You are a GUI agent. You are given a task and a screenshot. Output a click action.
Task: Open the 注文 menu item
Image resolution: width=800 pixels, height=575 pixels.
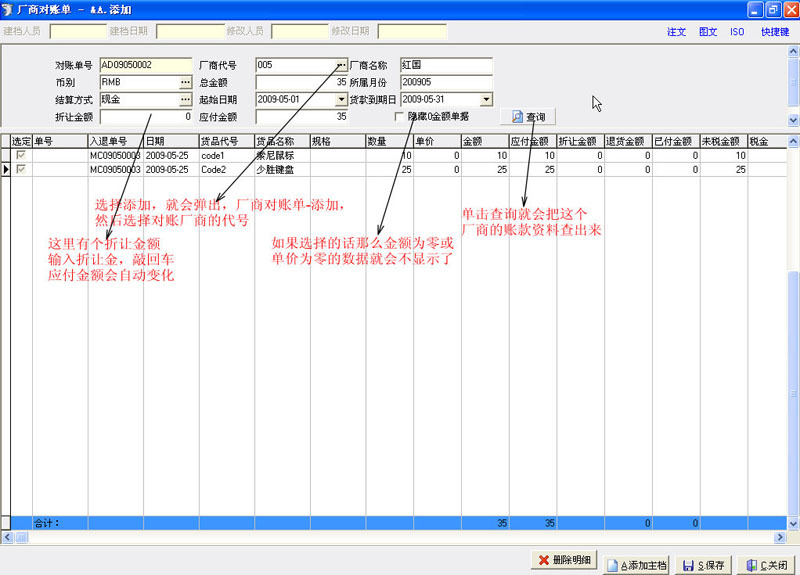tap(676, 32)
